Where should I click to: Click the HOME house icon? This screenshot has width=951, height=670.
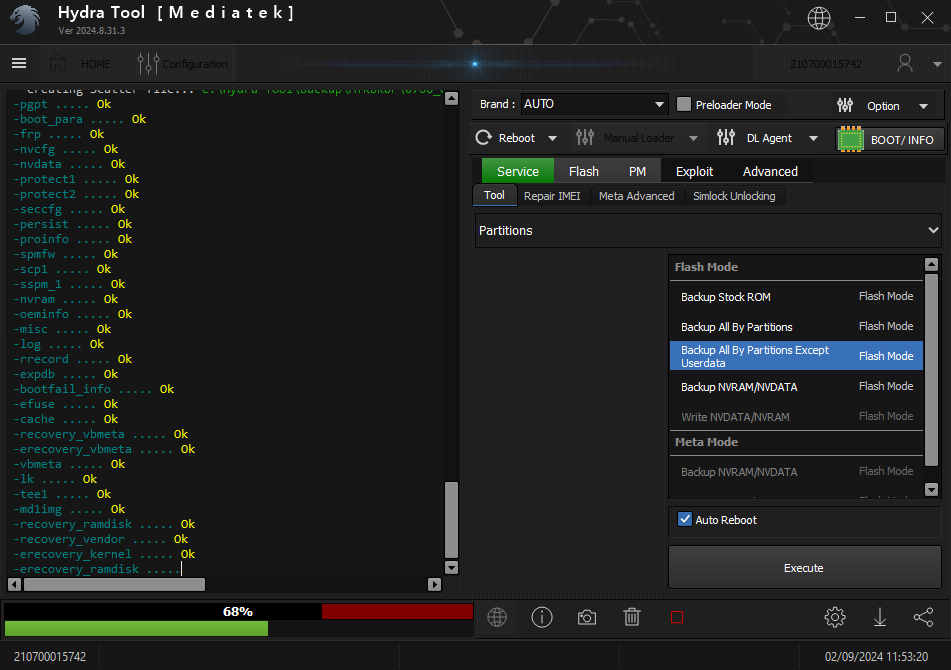click(58, 64)
